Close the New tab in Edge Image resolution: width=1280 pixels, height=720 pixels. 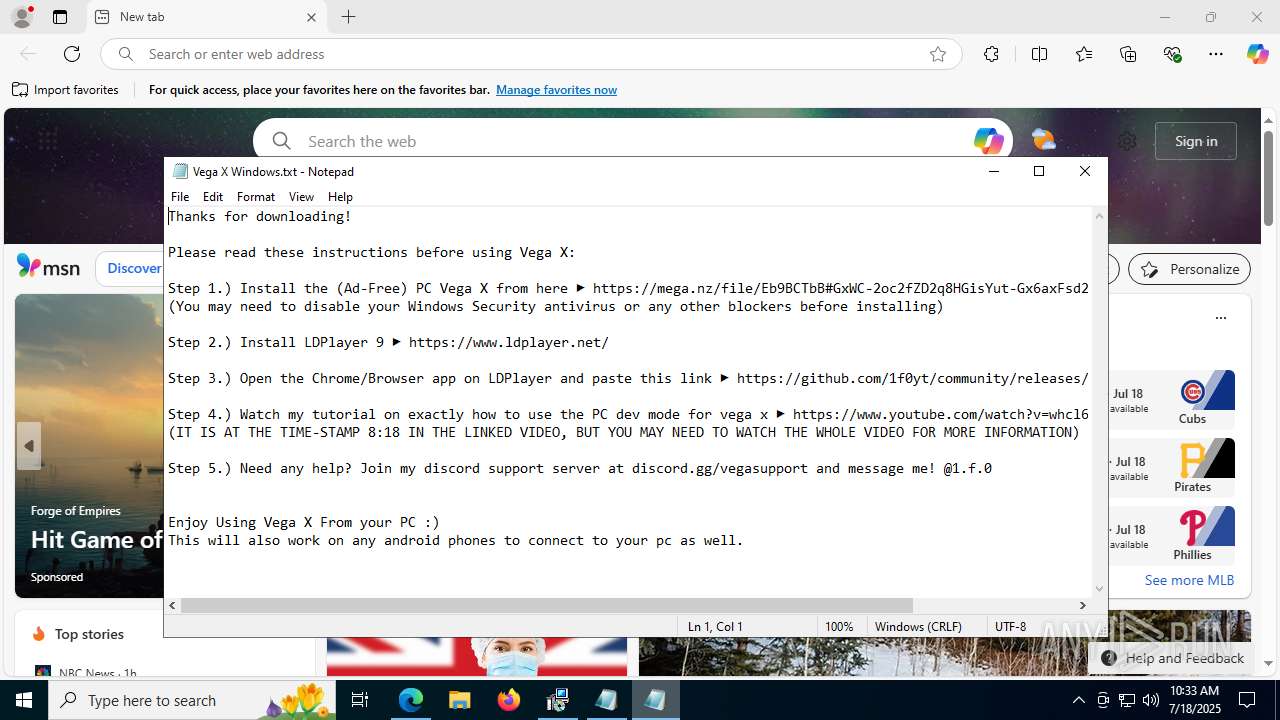click(x=311, y=17)
